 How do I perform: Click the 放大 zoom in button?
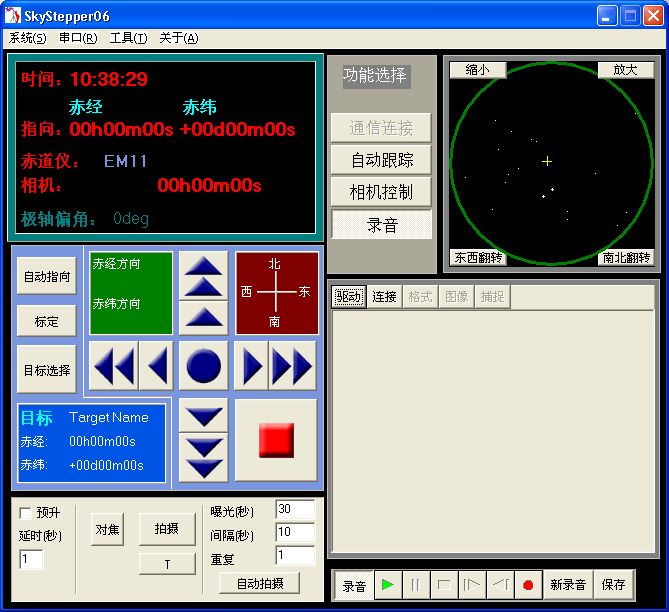tap(625, 70)
